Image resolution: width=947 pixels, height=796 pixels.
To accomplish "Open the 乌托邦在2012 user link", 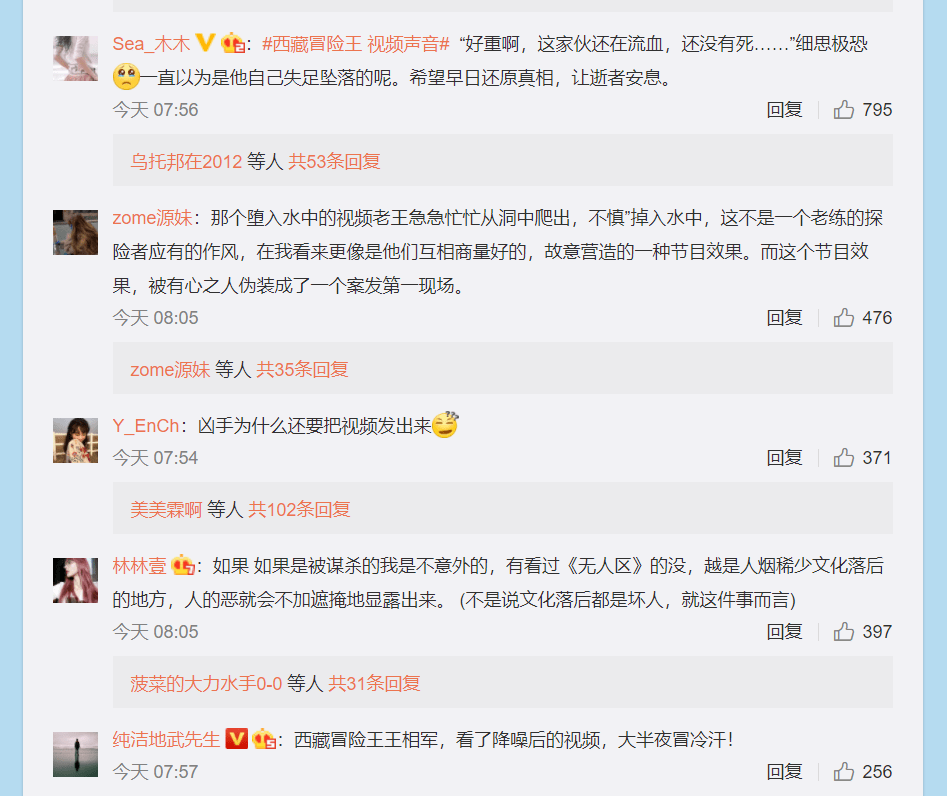I will tap(186, 161).
